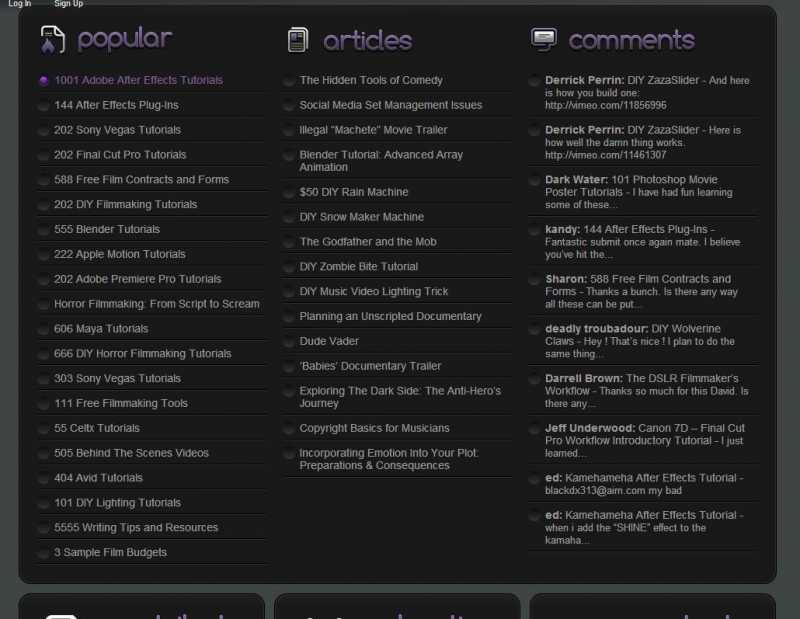This screenshot has width=800, height=619.
Task: Click the Log In link
Action: click(x=19, y=4)
